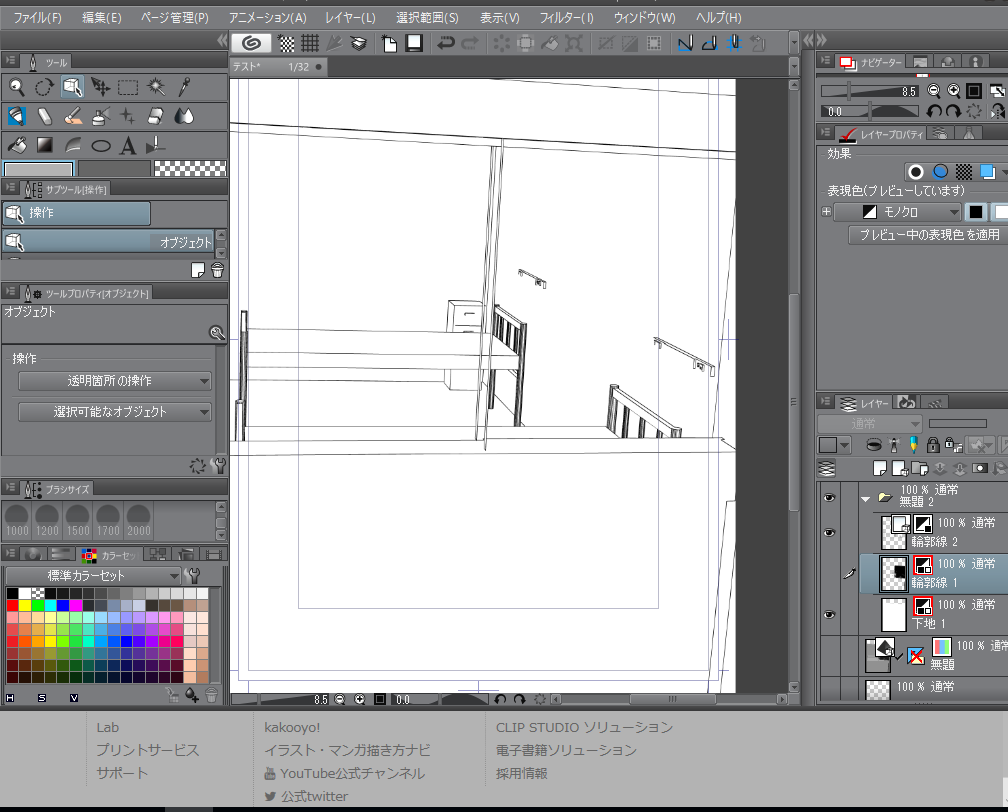The height and width of the screenshot is (812, 1008).
Task: Select the Eyedropper tool
Action: [x=184, y=87]
